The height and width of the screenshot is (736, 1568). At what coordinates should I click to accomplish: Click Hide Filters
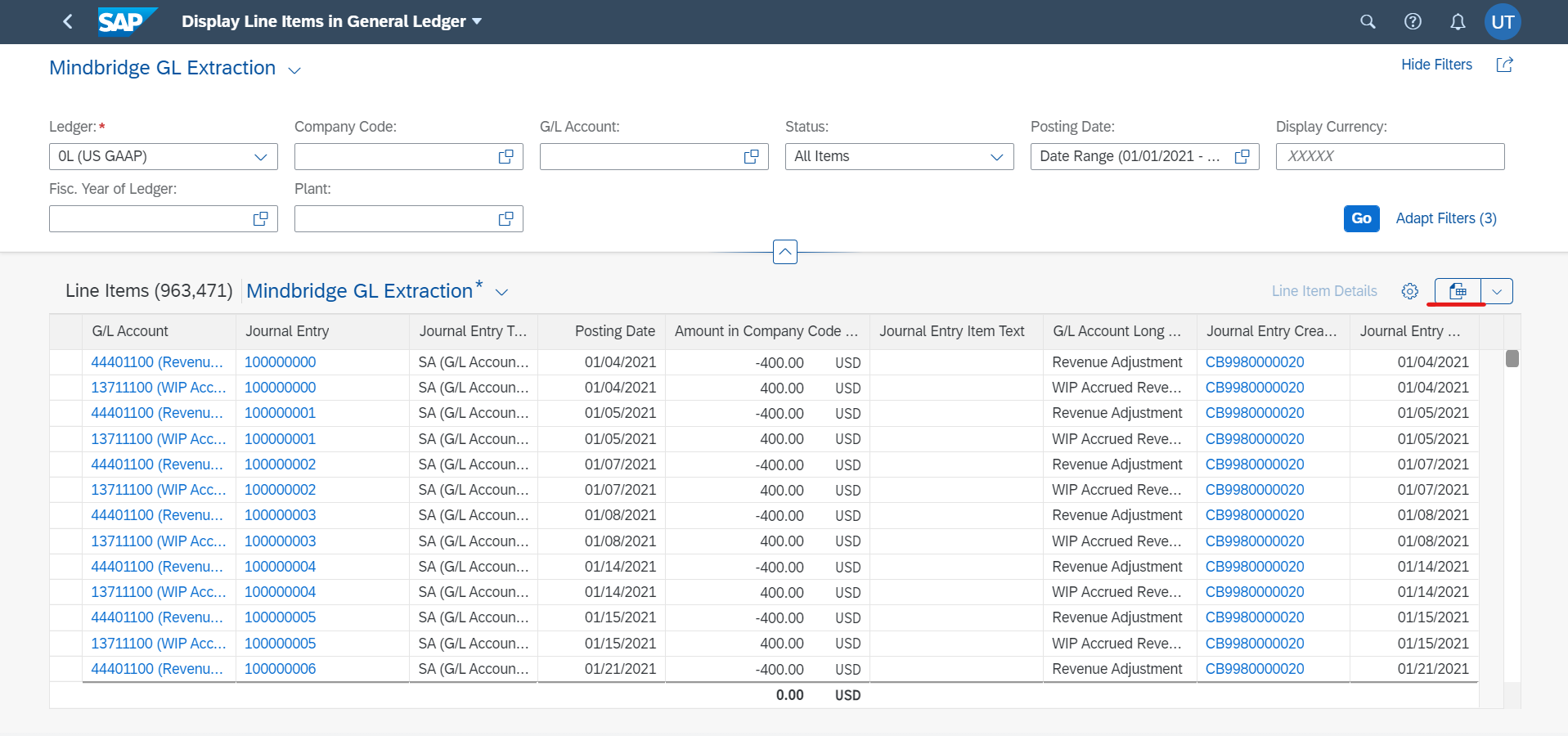point(1436,65)
